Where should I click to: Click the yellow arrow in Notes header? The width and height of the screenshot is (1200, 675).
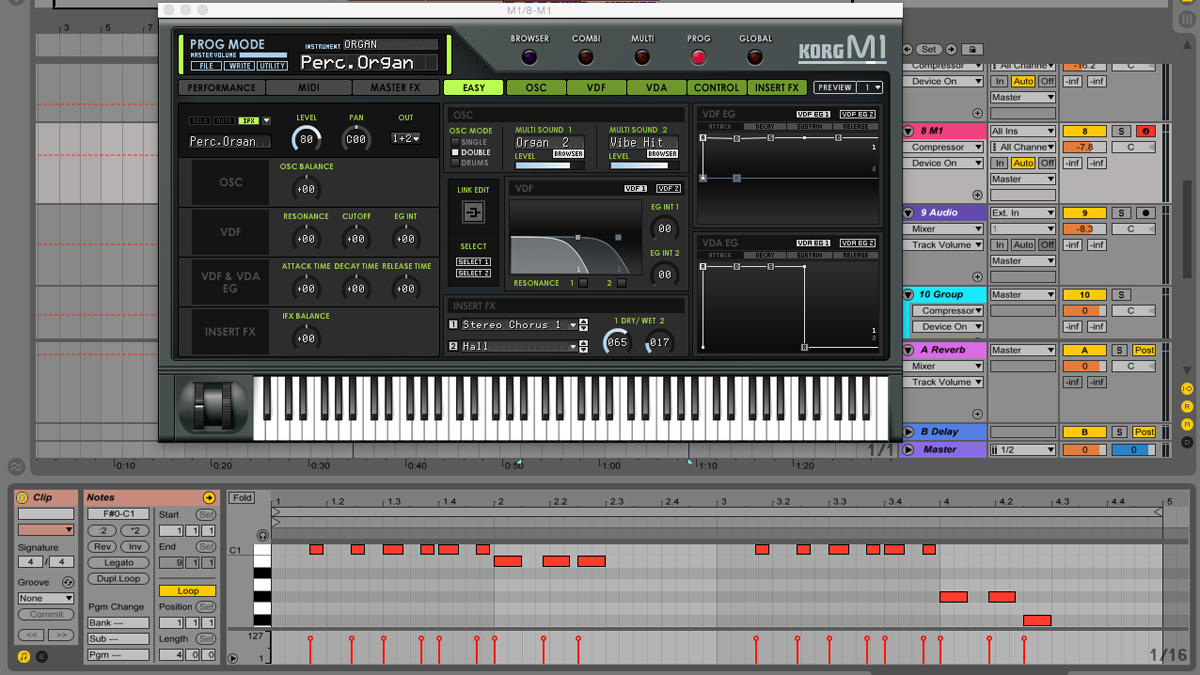[x=209, y=497]
